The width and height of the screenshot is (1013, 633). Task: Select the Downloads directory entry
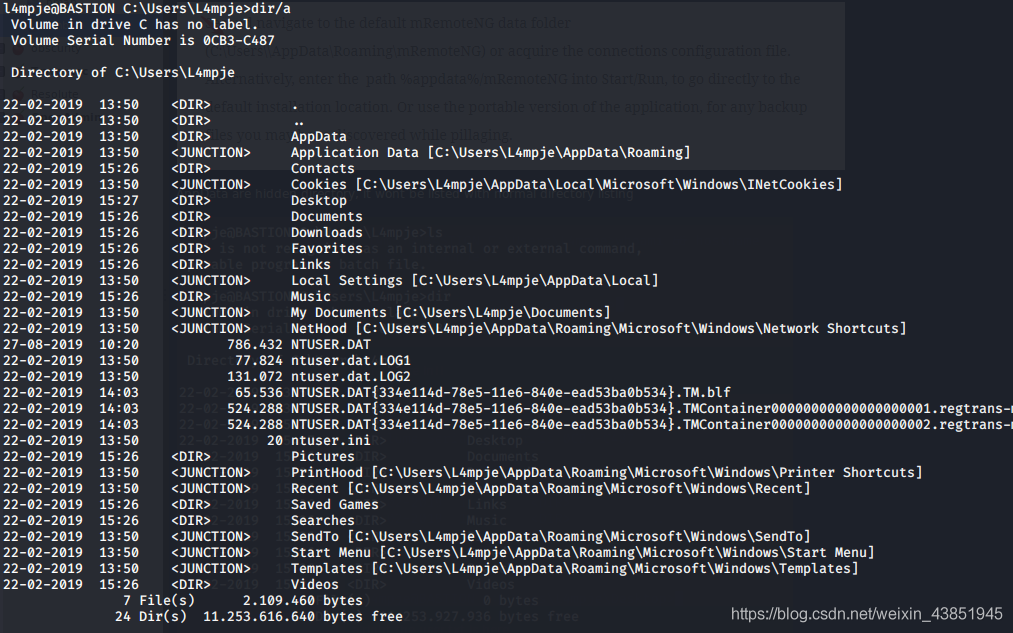[326, 233]
